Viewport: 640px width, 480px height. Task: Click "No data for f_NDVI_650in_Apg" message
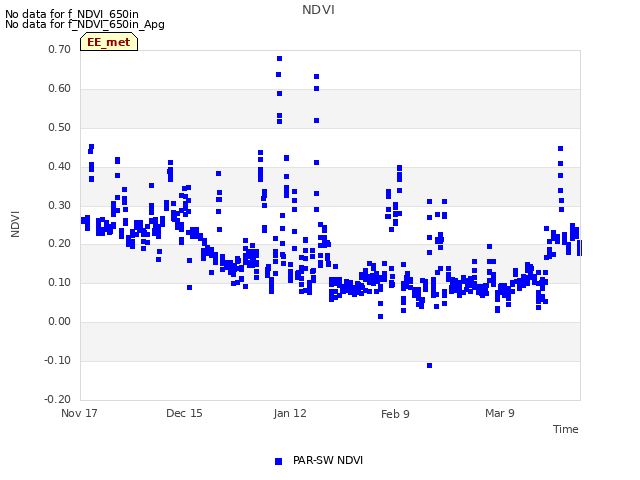[85, 24]
